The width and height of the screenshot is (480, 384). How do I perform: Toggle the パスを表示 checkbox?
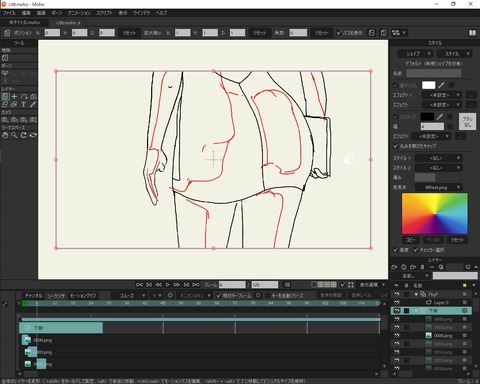[339, 33]
